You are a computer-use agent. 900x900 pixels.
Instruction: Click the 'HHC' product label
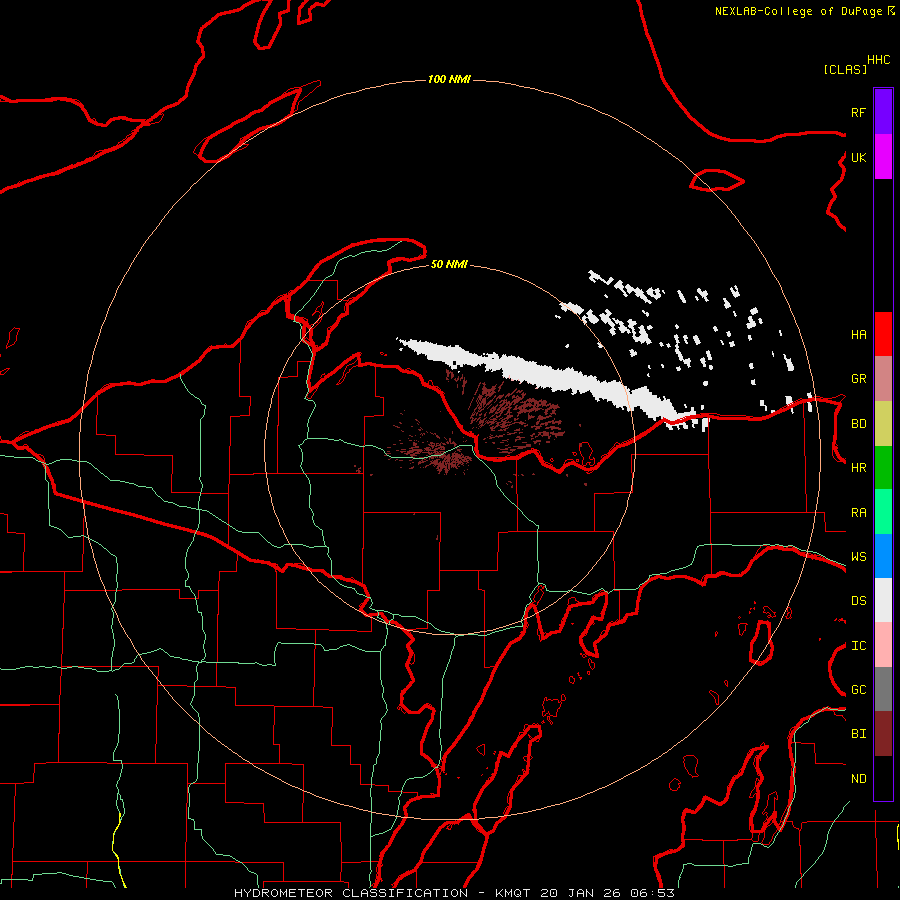[x=879, y=60]
